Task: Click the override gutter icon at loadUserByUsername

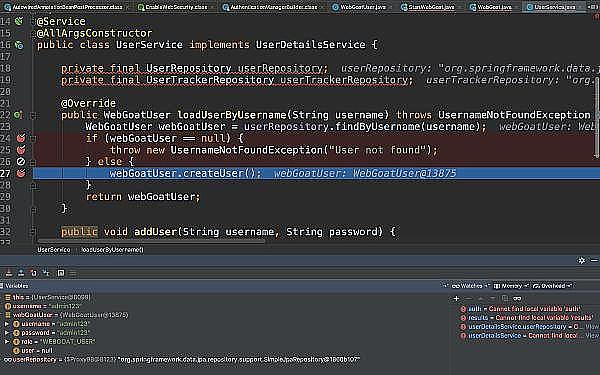Action: [x=18, y=115]
